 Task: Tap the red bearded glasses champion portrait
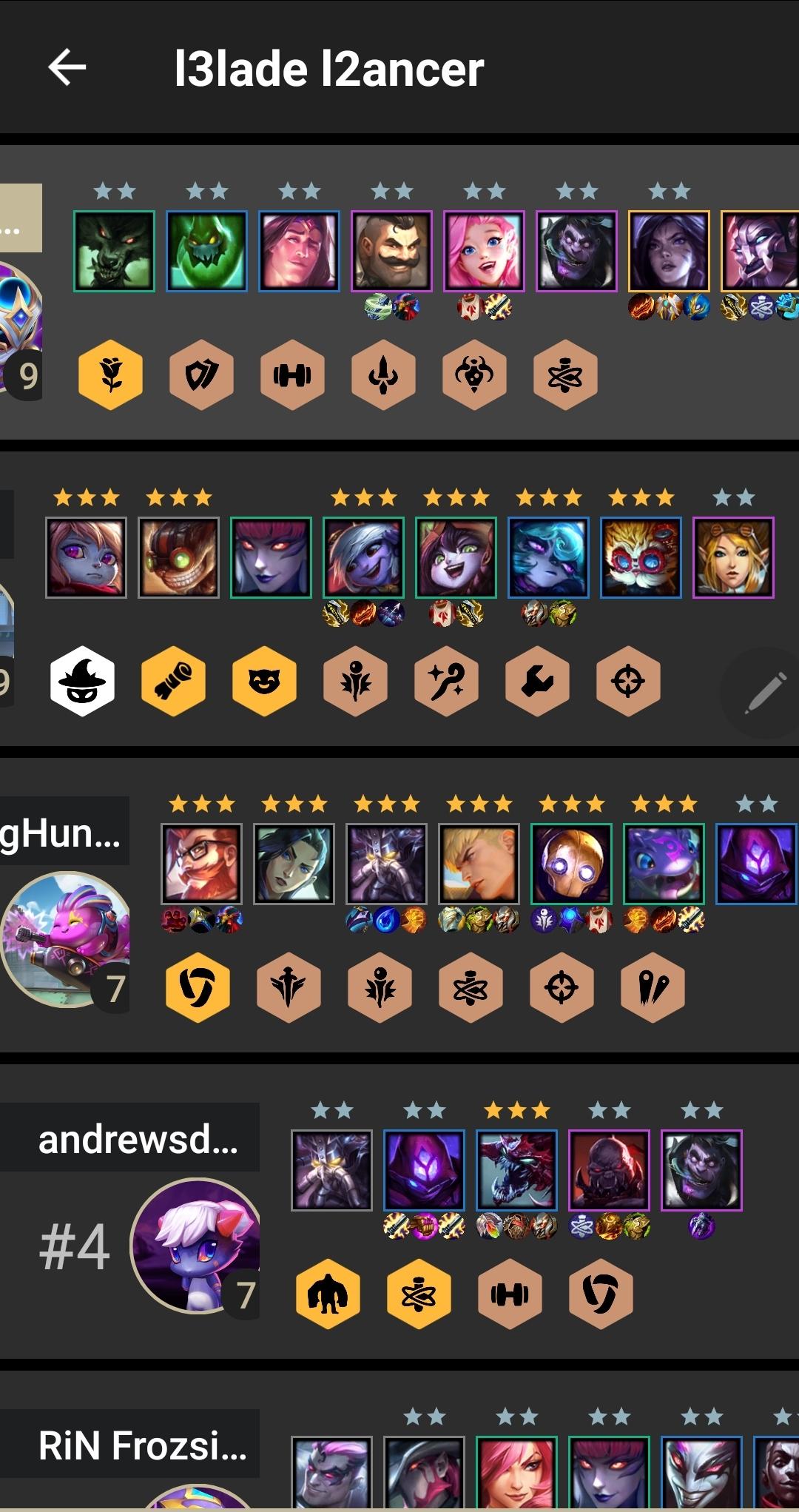point(201,864)
